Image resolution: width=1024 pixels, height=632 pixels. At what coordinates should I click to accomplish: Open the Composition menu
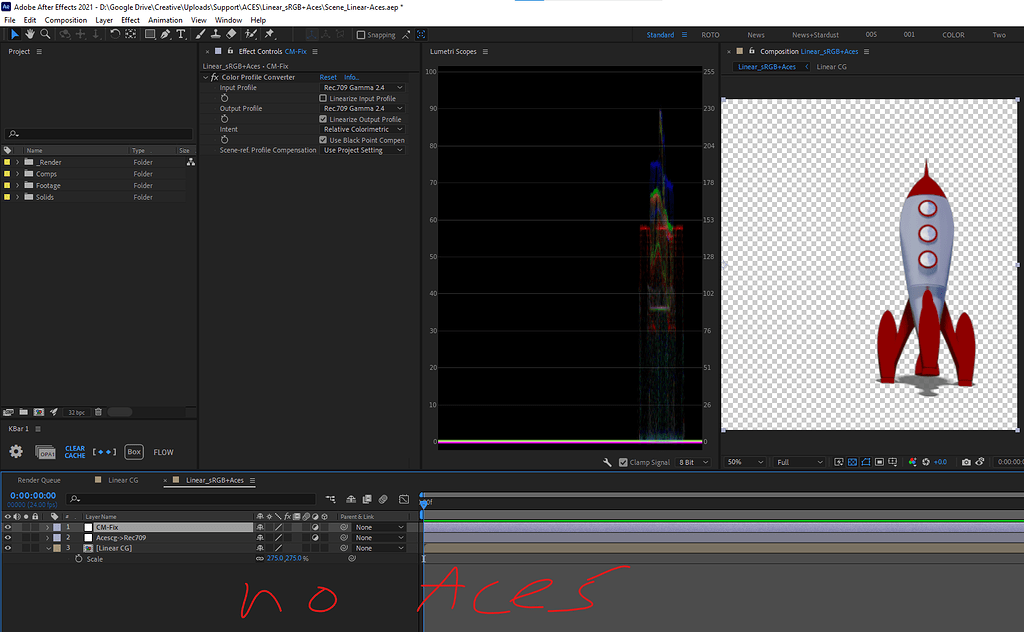[65, 19]
